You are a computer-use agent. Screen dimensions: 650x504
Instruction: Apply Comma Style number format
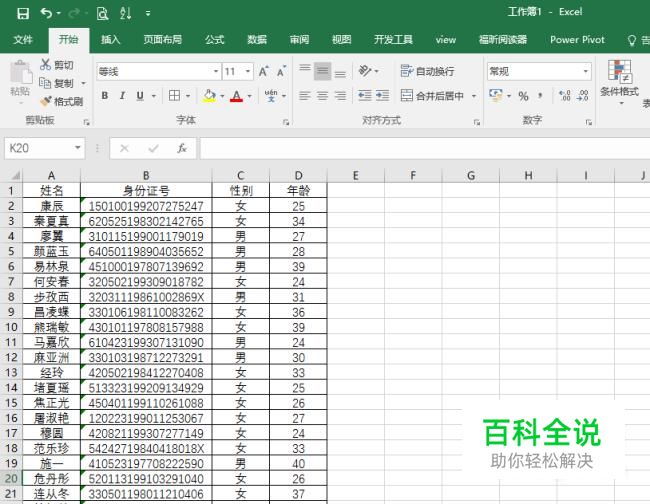(x=540, y=96)
